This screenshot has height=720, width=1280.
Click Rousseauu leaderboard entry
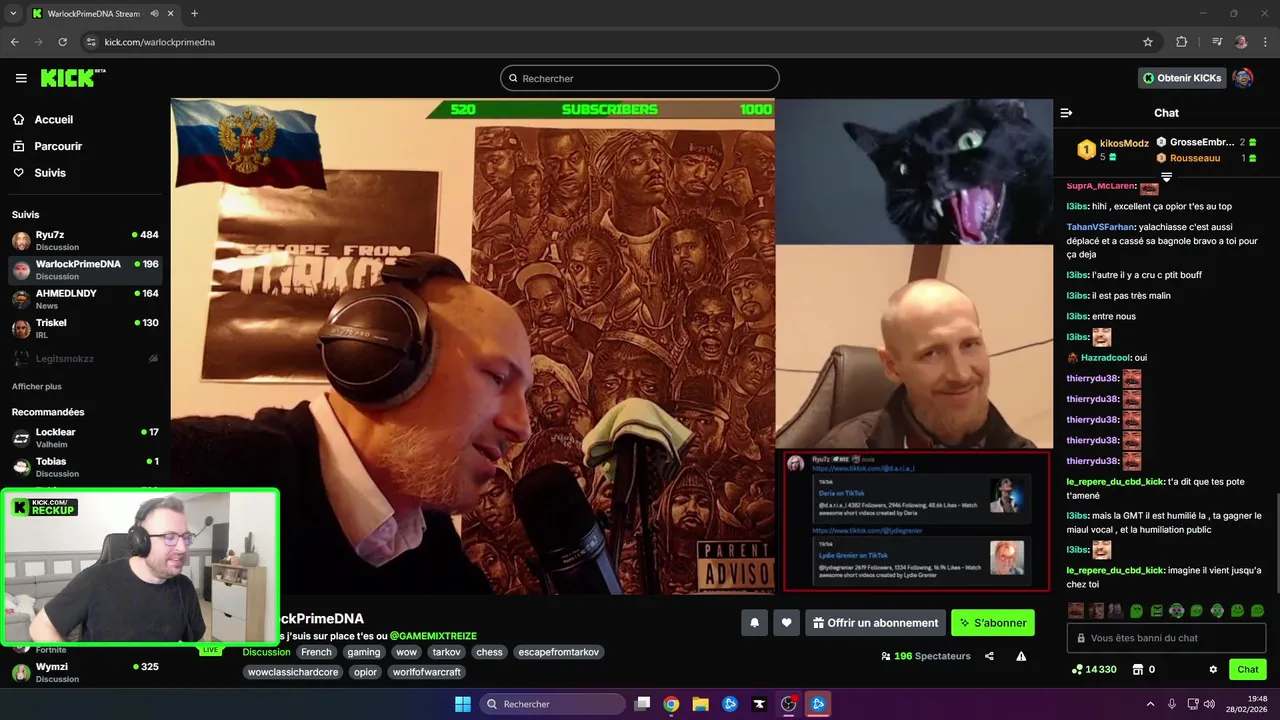tap(1206, 158)
